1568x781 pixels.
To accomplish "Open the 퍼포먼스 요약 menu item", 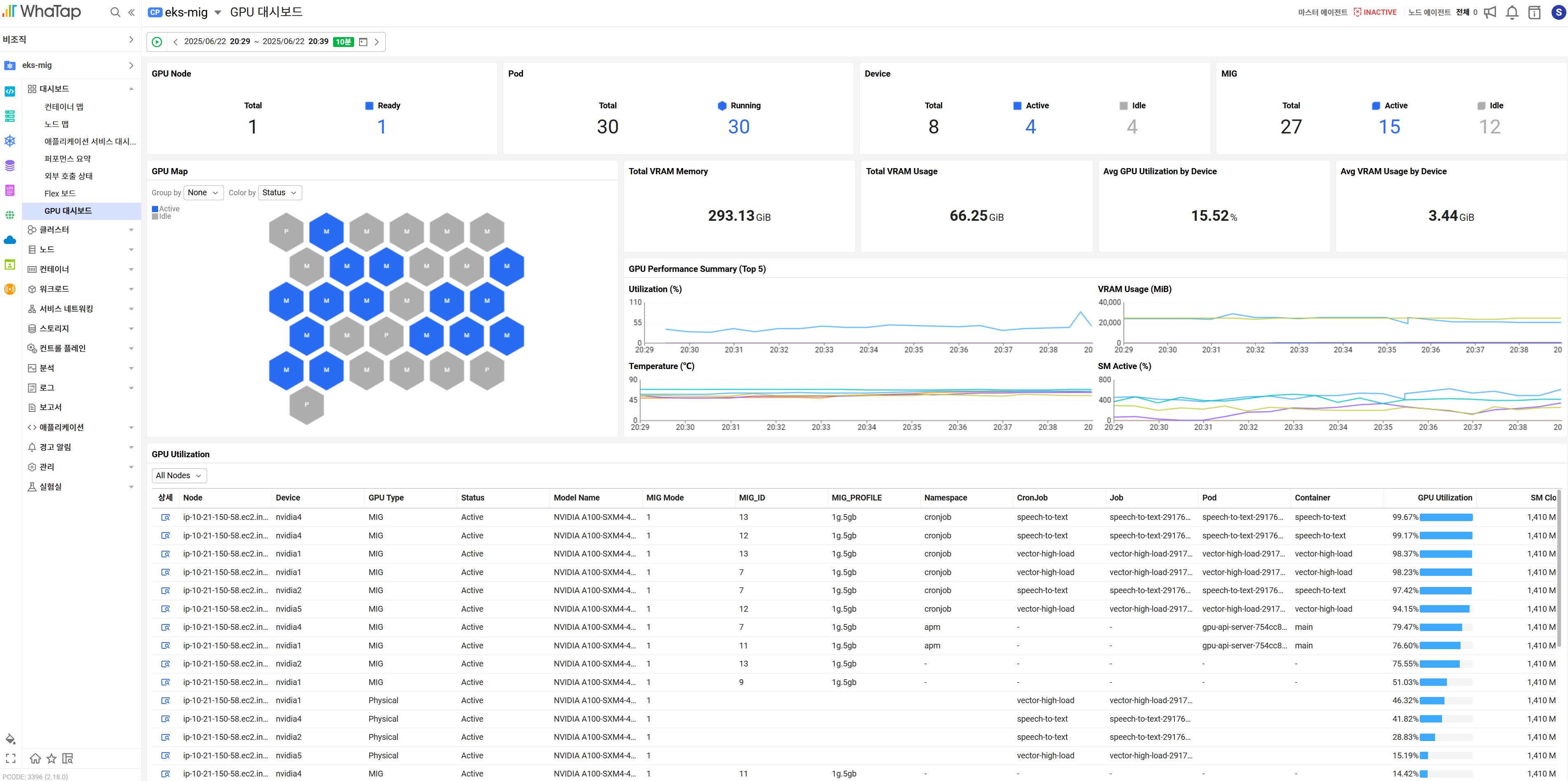I will [x=68, y=159].
